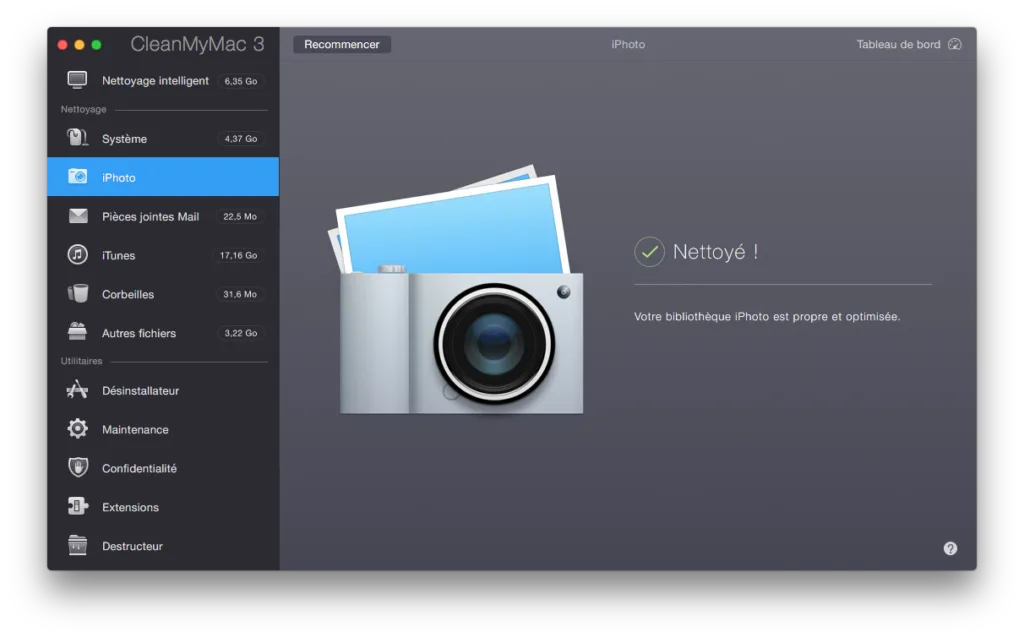Click the green full screen window button
The height and width of the screenshot is (638, 1024).
coord(97,44)
